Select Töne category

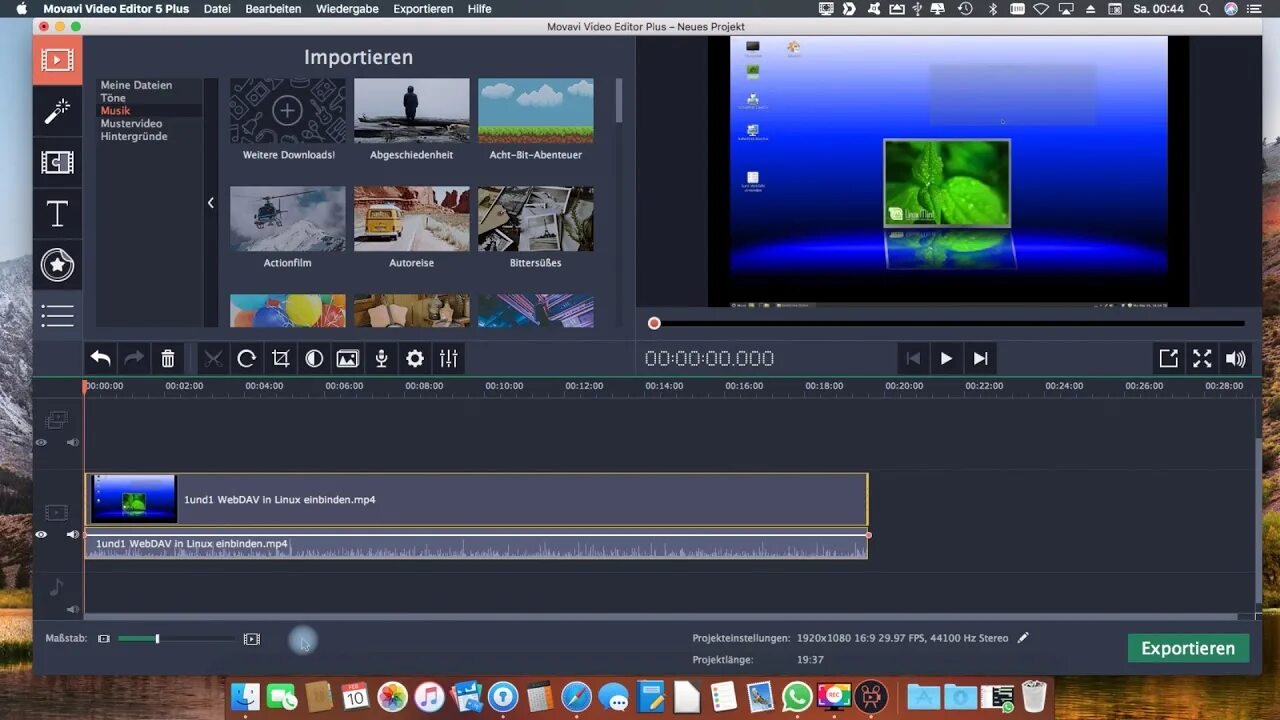pos(113,98)
